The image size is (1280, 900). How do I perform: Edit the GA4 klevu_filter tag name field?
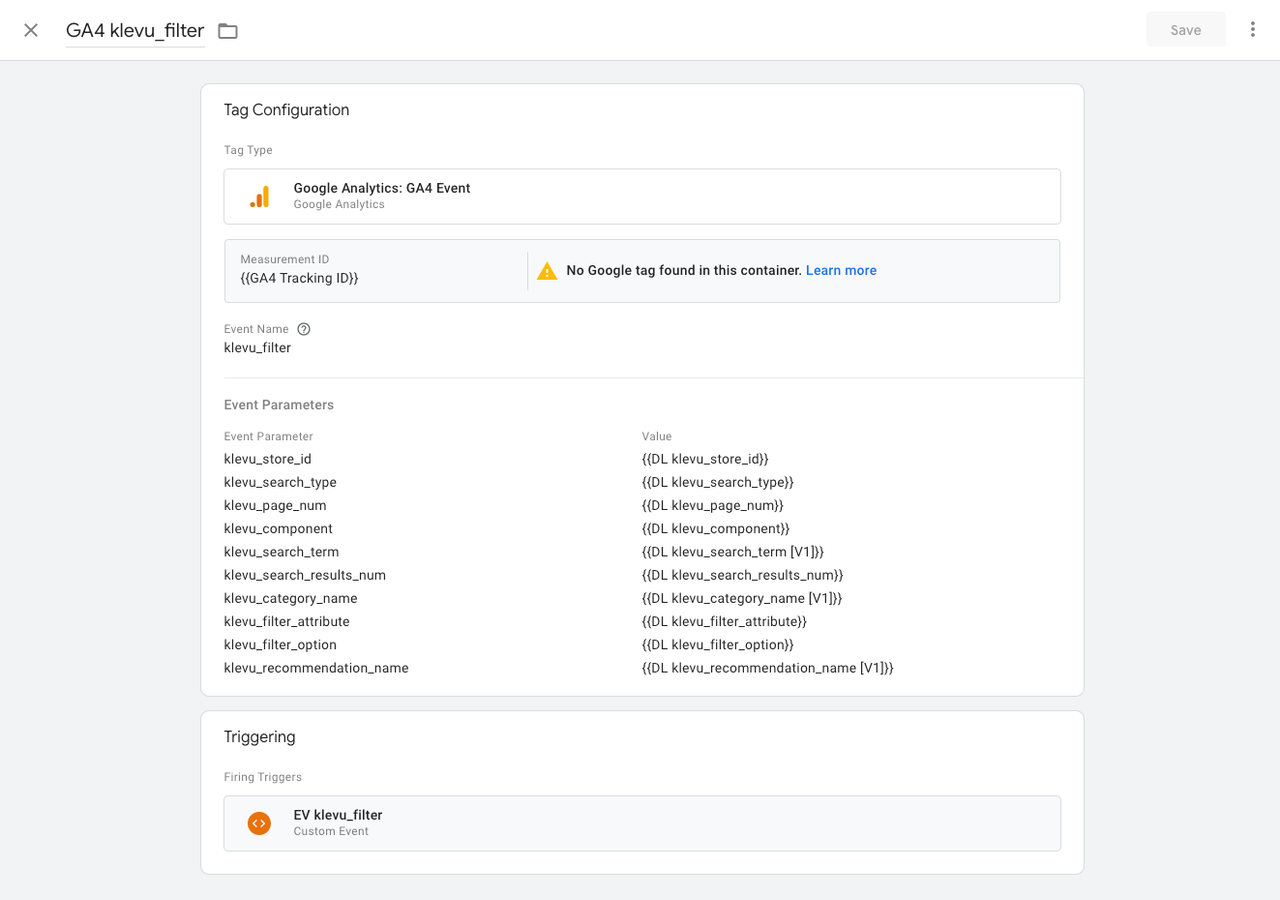[135, 31]
